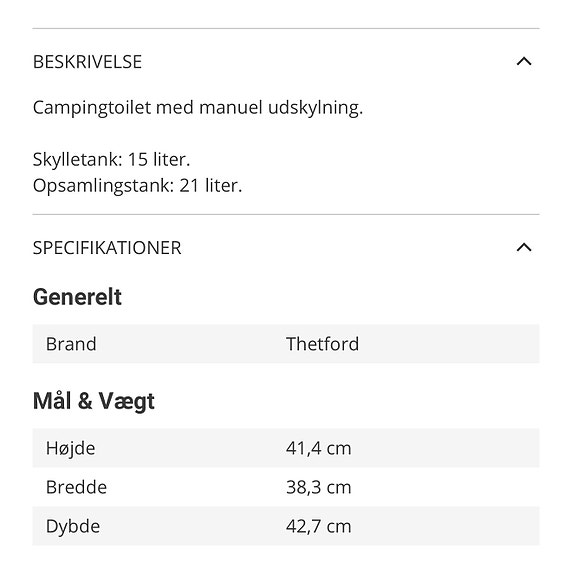Viewport: 572px width, 575px height.
Task: Select the 42,7 cm depth value
Action: [x=319, y=526]
